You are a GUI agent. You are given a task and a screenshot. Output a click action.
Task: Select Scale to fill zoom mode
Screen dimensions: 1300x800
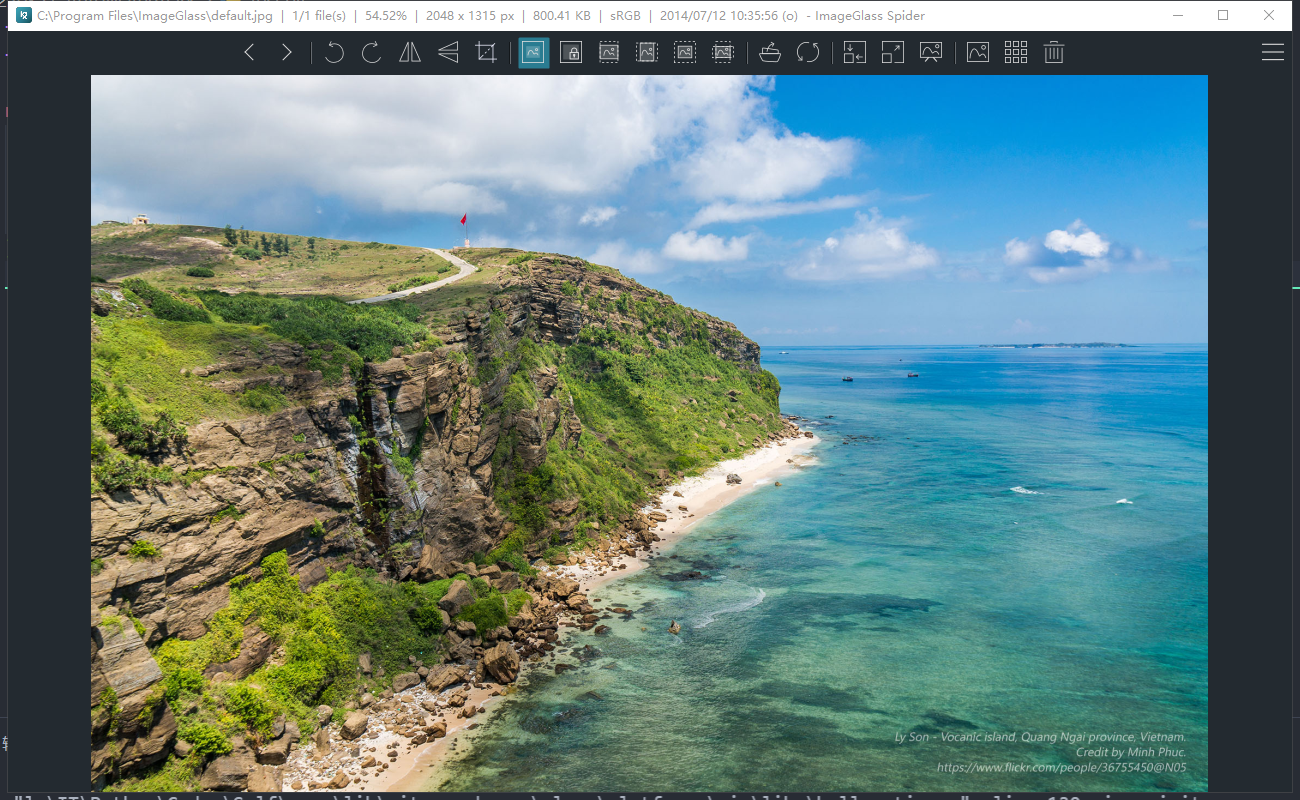[723, 53]
